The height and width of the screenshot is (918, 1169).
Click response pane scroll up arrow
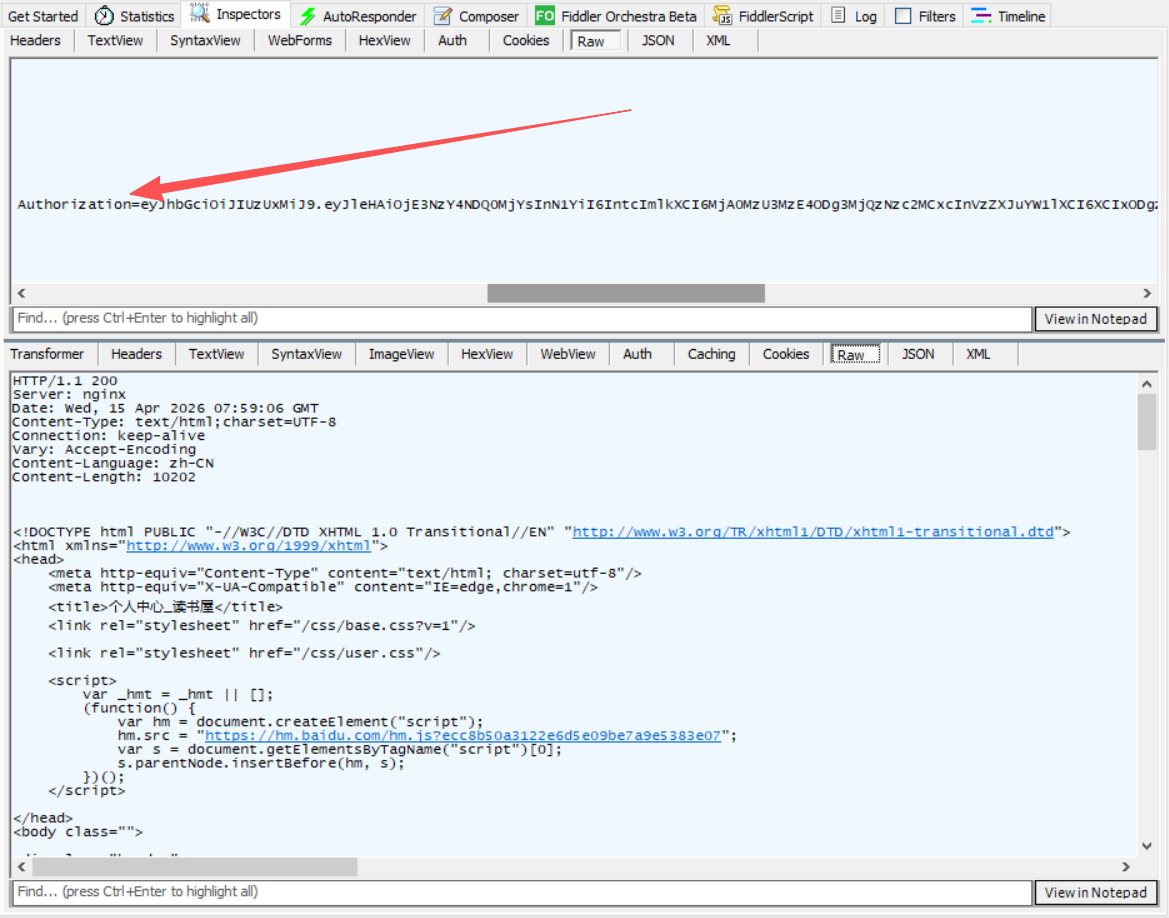point(1147,384)
